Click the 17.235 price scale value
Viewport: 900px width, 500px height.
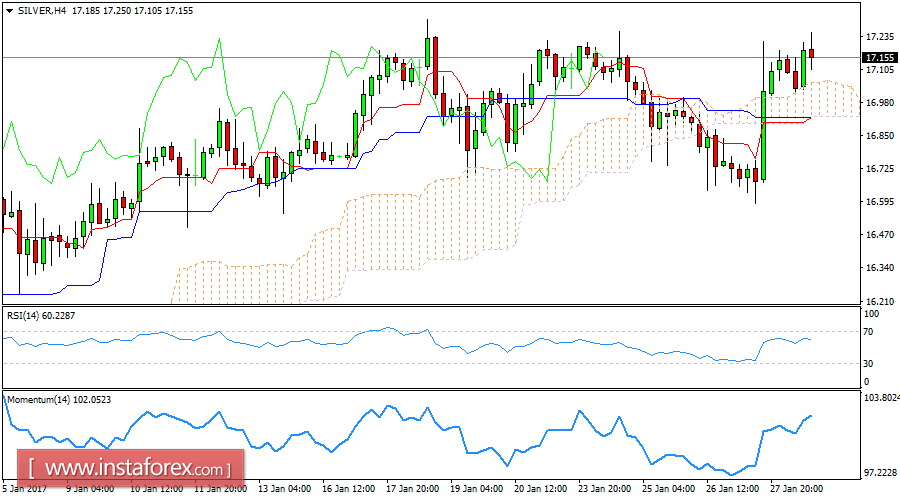coord(879,37)
